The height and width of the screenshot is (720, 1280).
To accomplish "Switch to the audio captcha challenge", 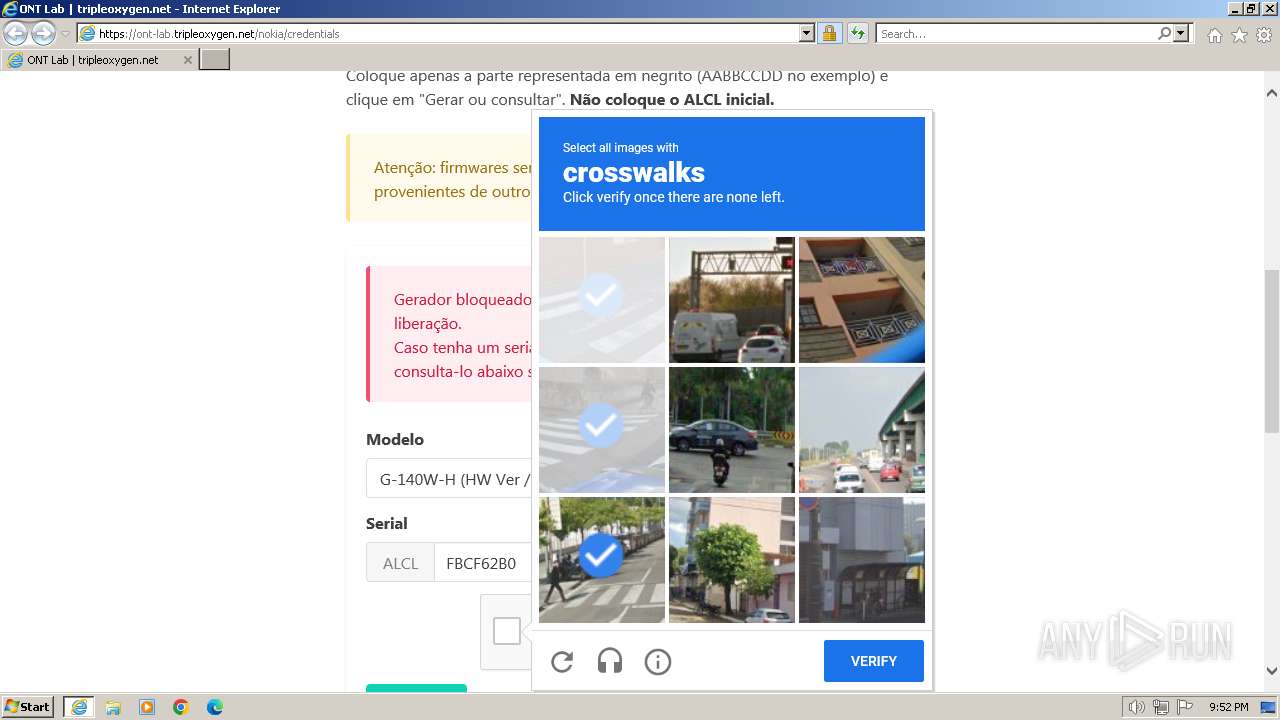I will (x=610, y=661).
